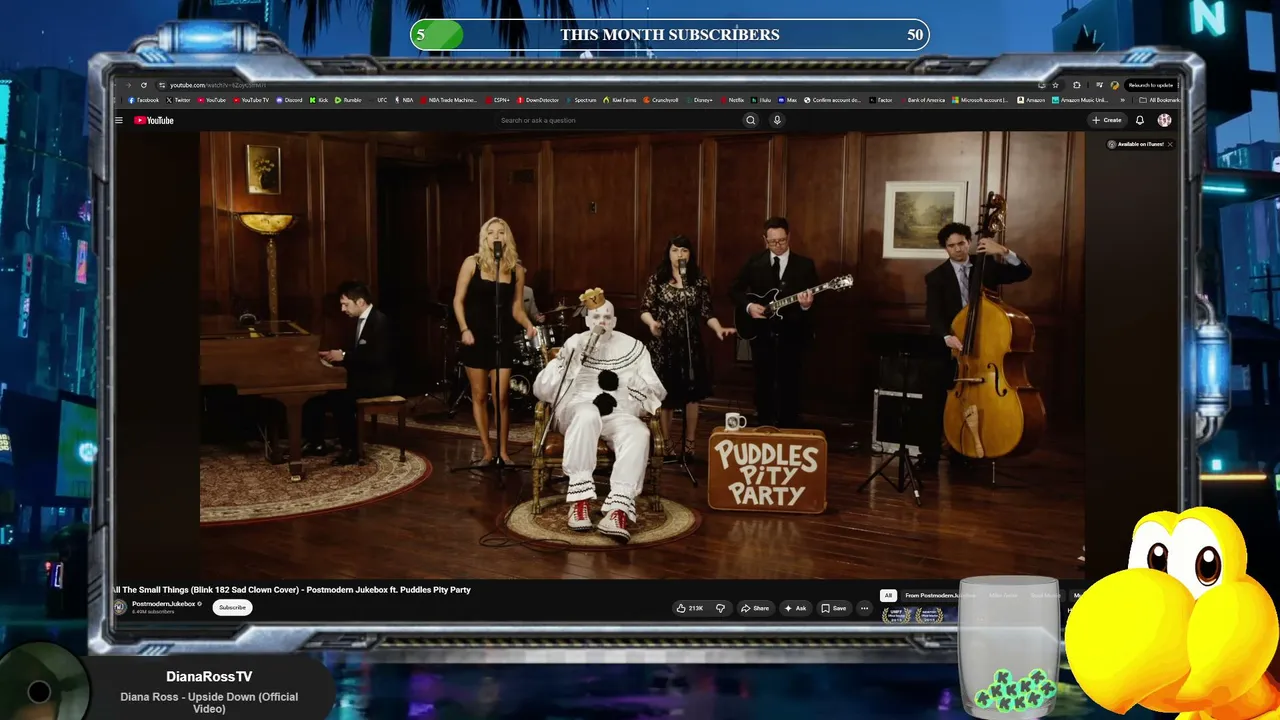This screenshot has height=720, width=1280.
Task: Select the All filter chip
Action: [x=887, y=595]
